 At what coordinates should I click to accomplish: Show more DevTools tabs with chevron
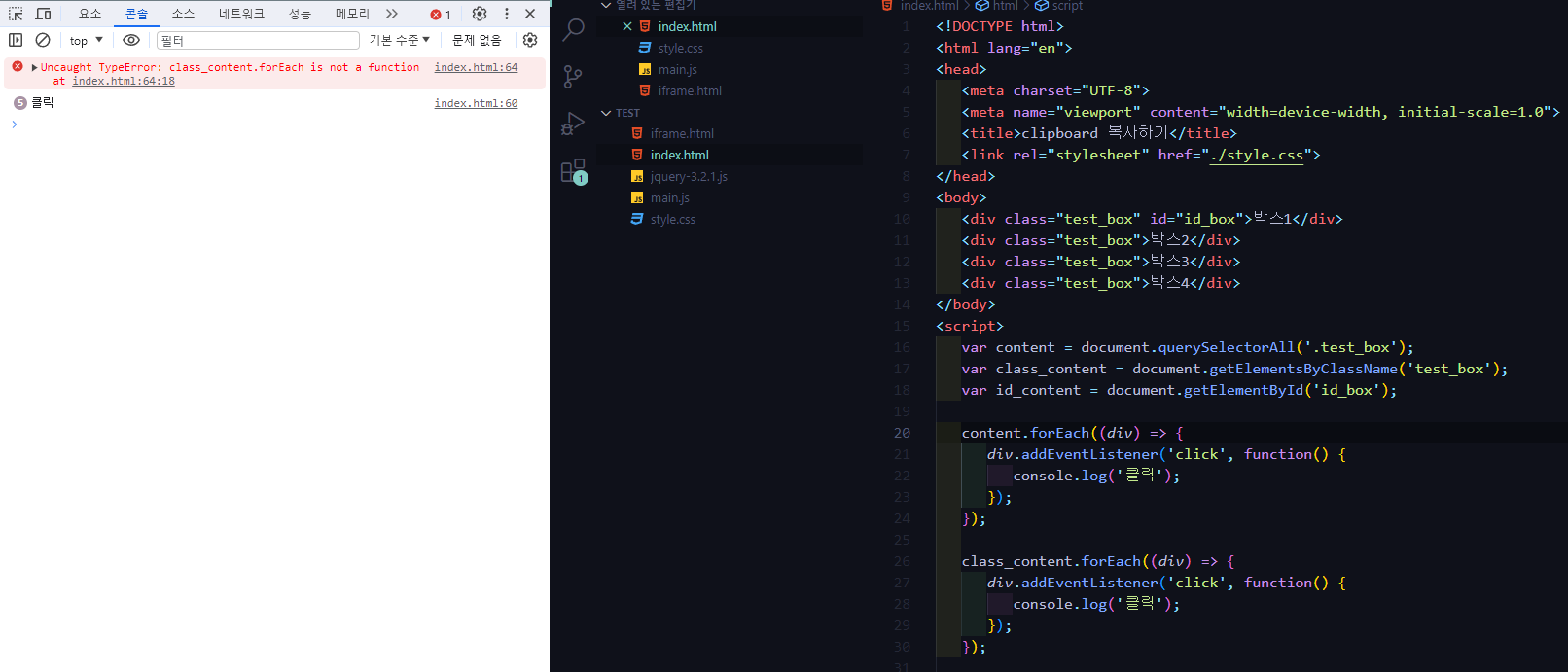click(x=392, y=14)
